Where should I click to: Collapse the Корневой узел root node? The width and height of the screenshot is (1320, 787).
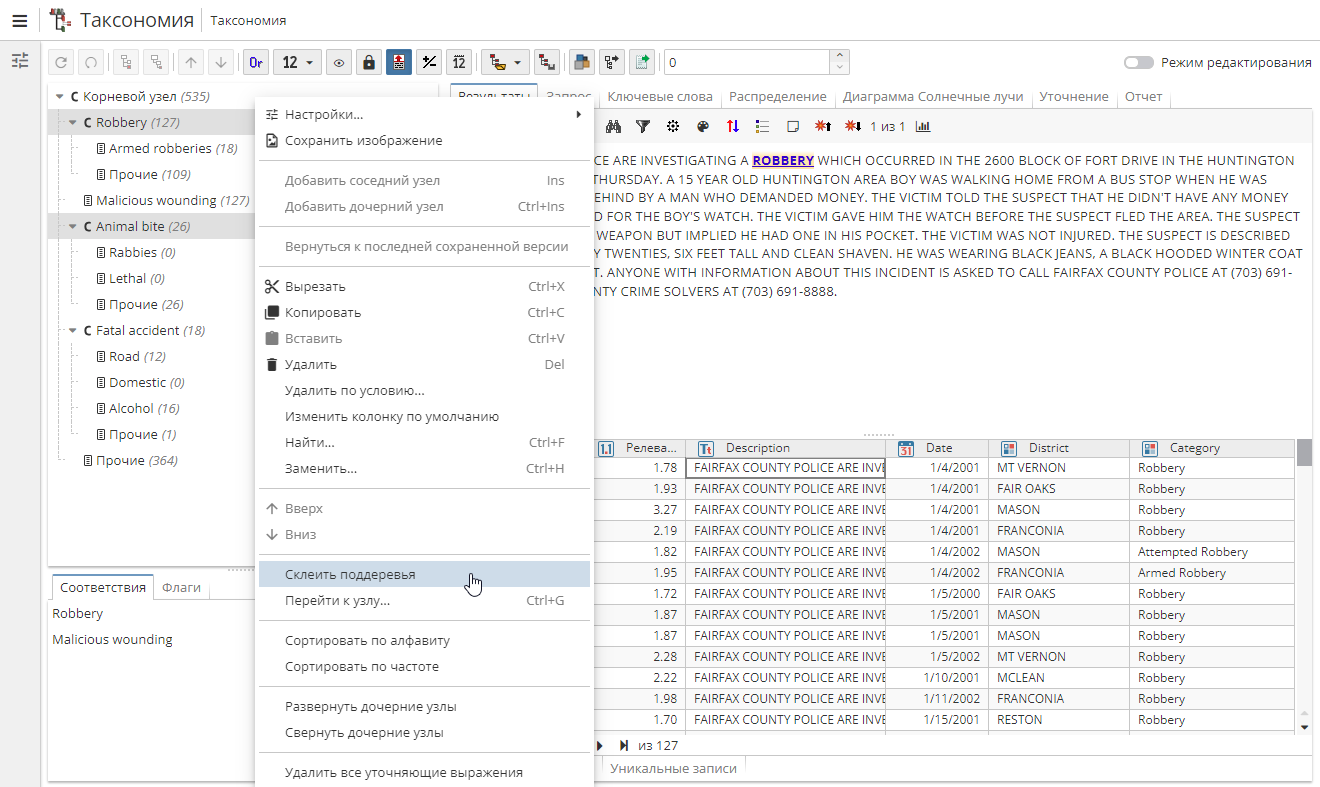pos(60,97)
